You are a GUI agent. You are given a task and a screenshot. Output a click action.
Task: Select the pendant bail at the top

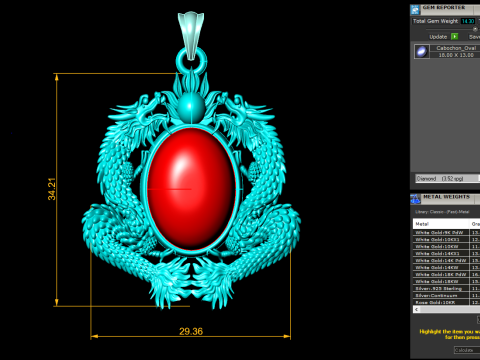191,35
